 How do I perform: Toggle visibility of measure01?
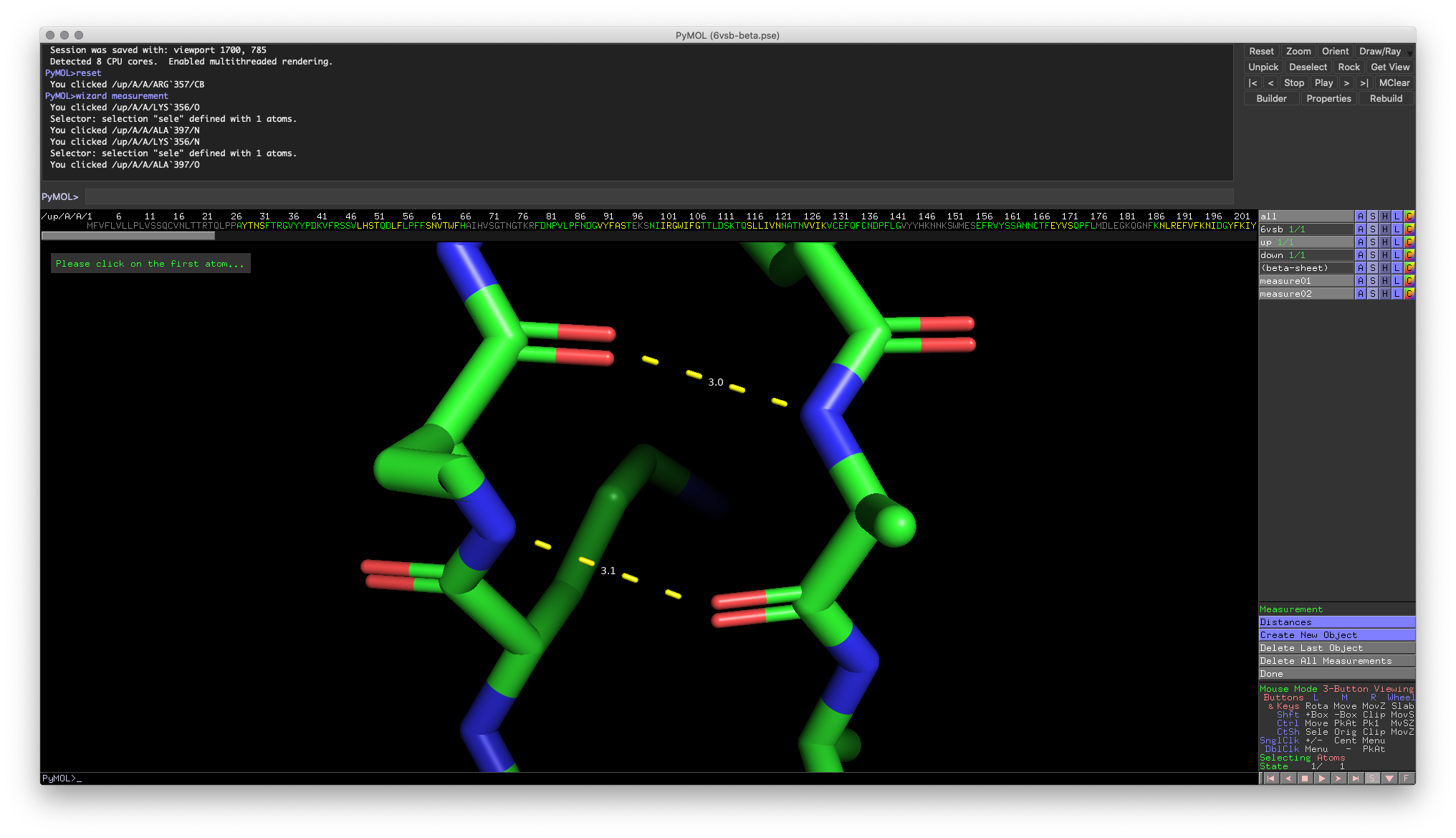click(1306, 281)
